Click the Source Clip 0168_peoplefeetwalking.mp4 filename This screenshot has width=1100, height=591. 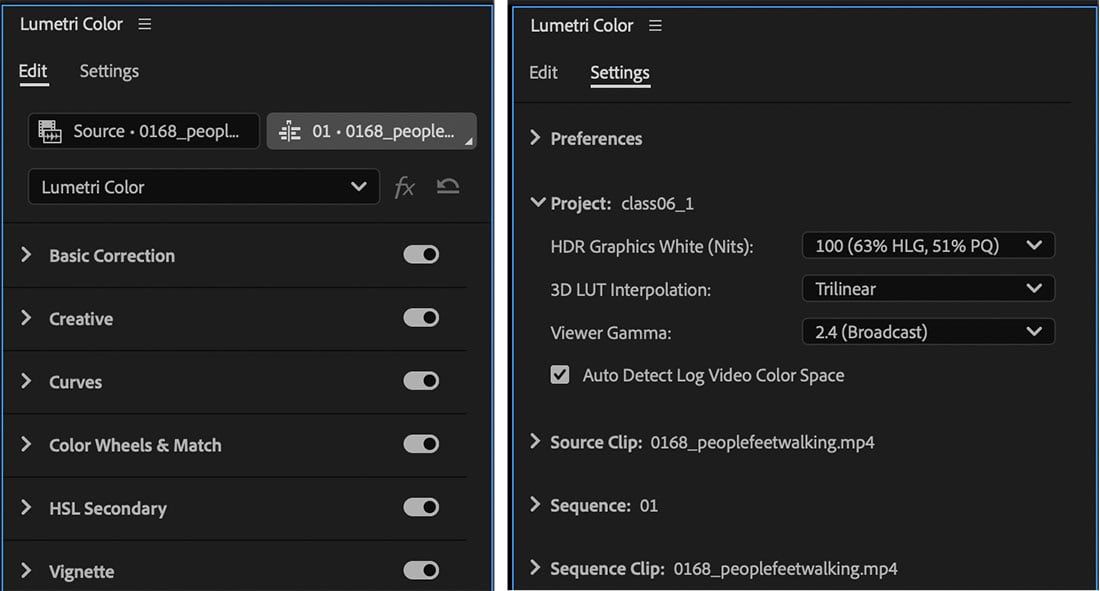pos(762,442)
